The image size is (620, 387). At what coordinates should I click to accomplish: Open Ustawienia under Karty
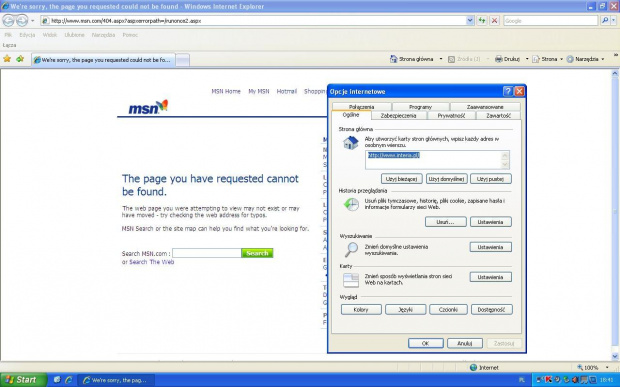click(491, 277)
